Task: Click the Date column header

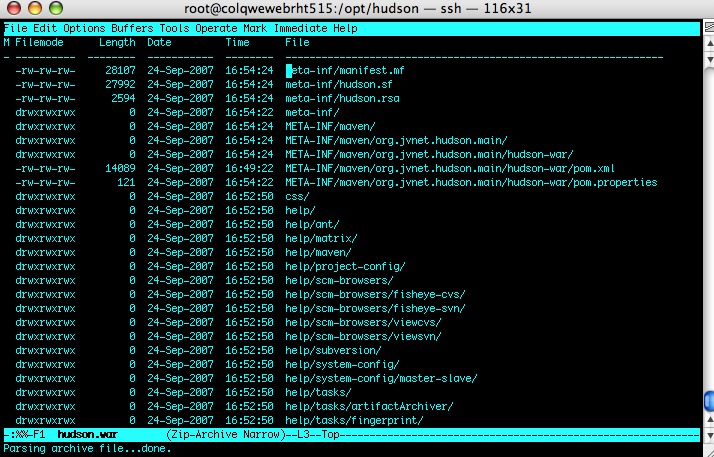Action: tap(159, 42)
